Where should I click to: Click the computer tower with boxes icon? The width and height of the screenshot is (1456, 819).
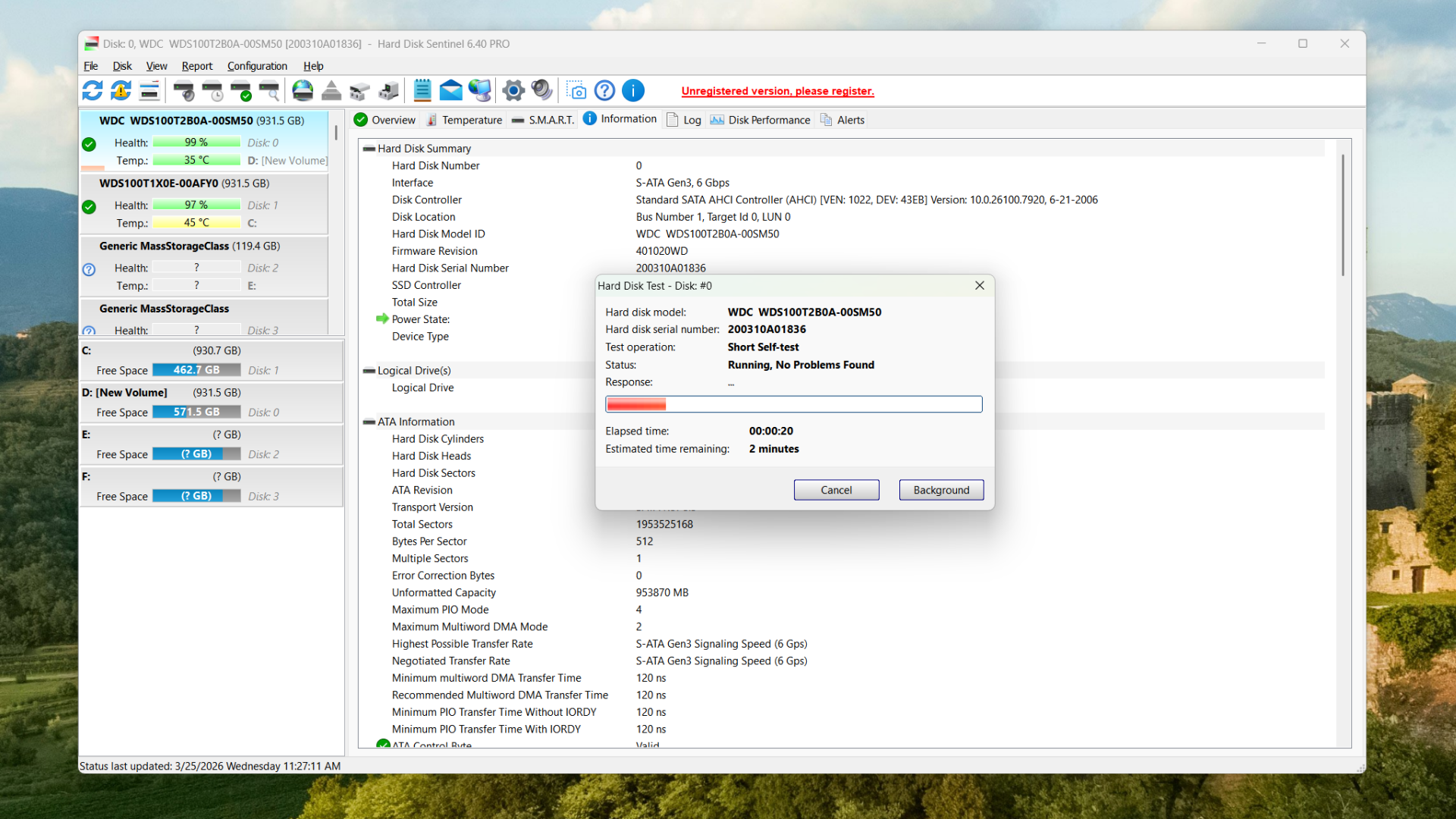click(x=388, y=91)
